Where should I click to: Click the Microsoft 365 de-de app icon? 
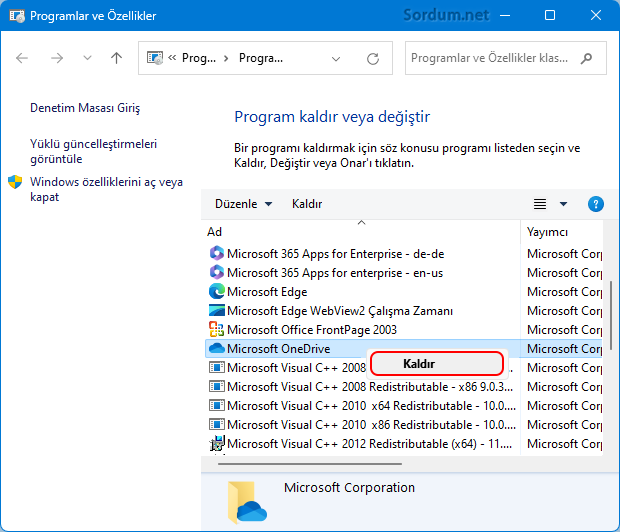point(217,253)
